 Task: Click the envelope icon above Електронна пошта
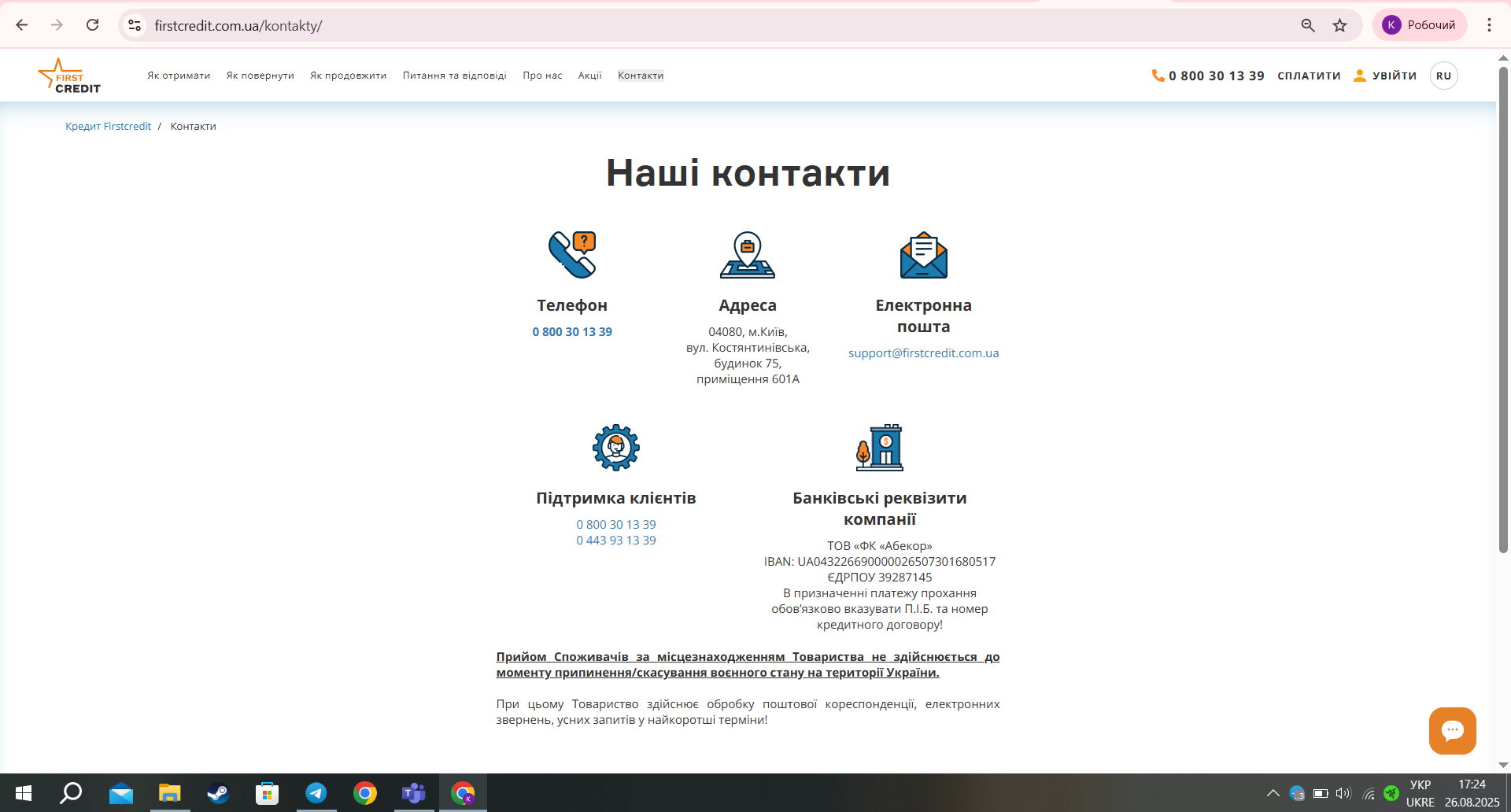point(924,254)
